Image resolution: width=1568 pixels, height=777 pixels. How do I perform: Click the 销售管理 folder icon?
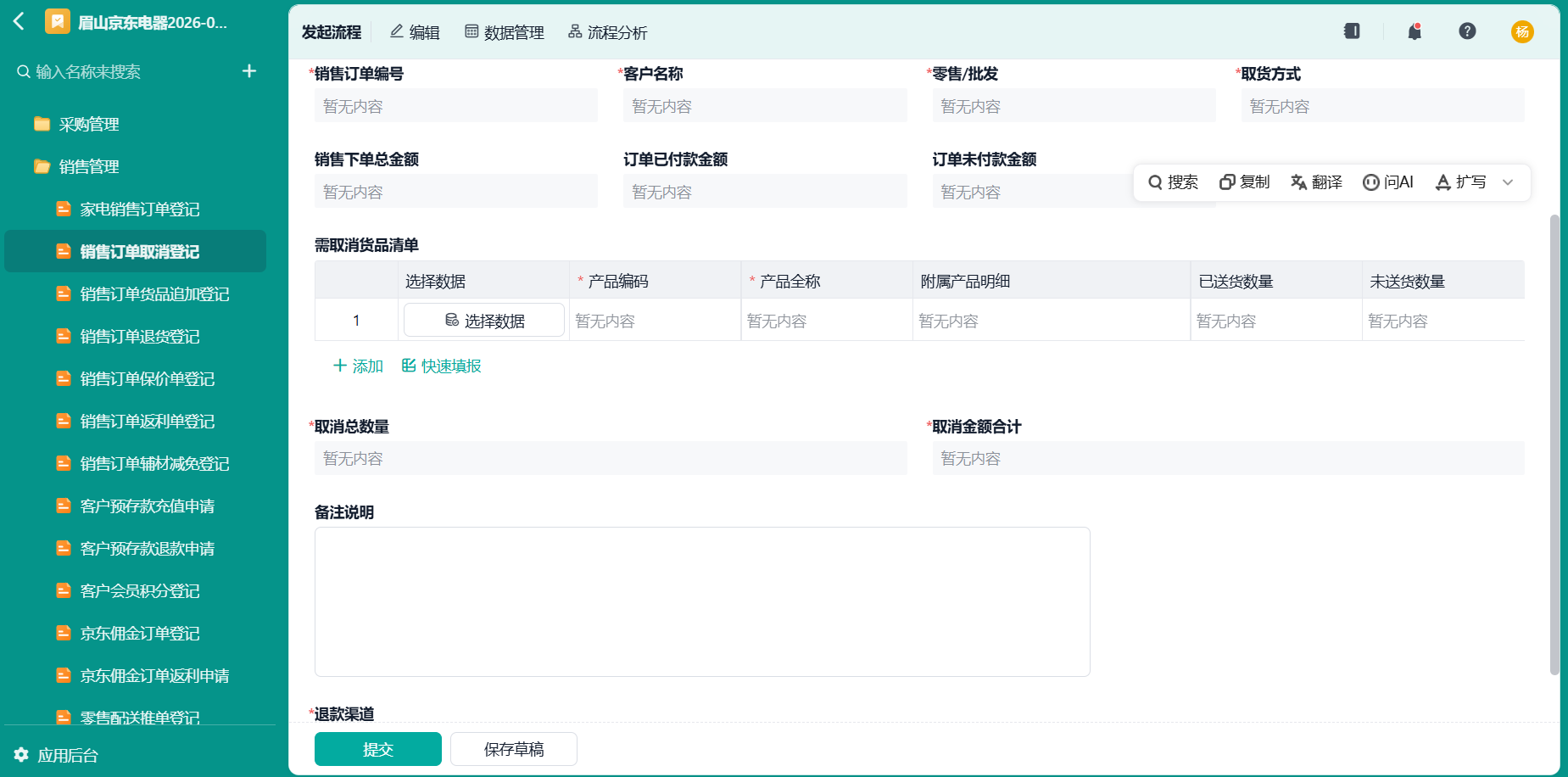[x=42, y=166]
